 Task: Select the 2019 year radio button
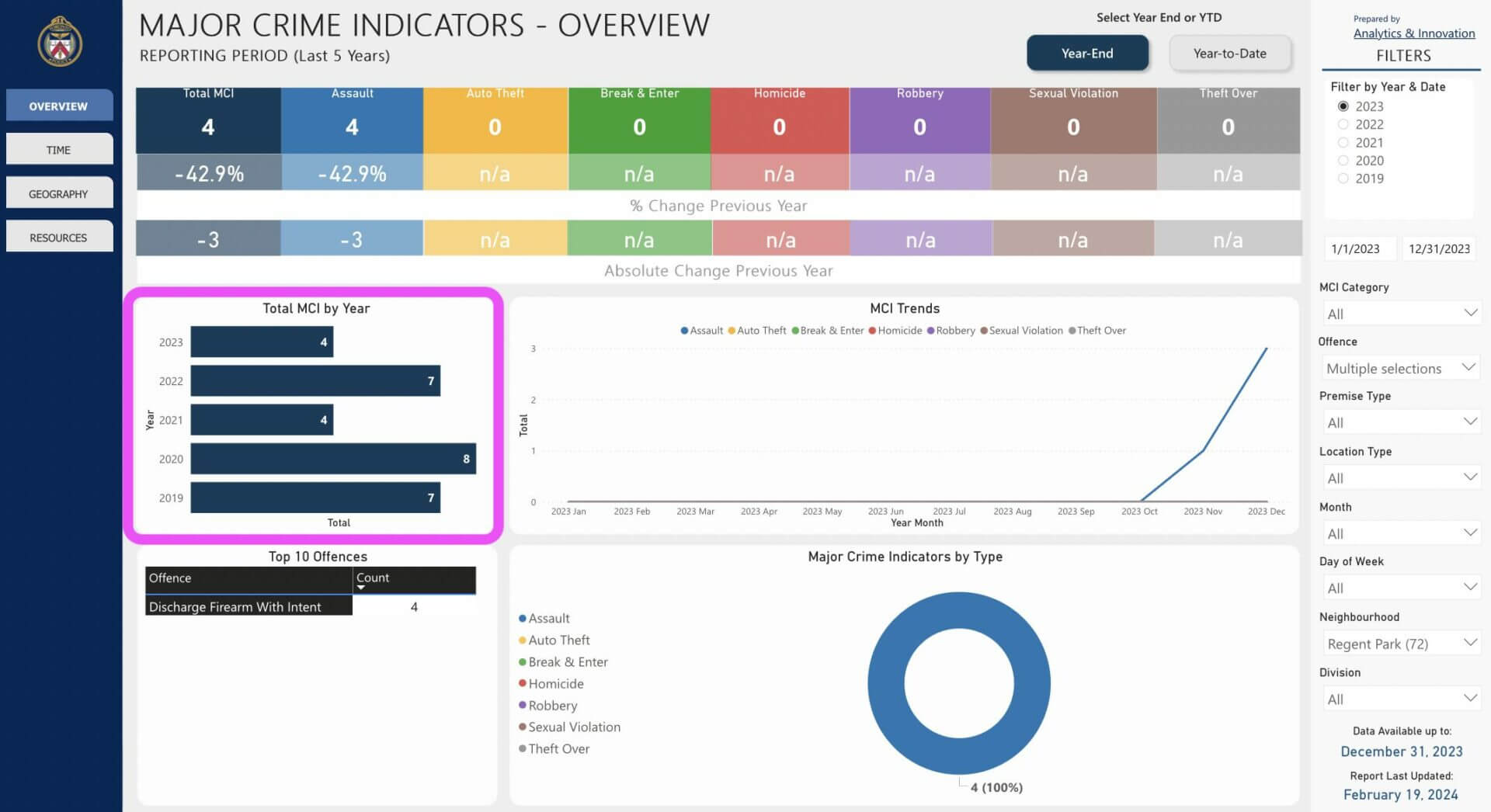pos(1343,179)
